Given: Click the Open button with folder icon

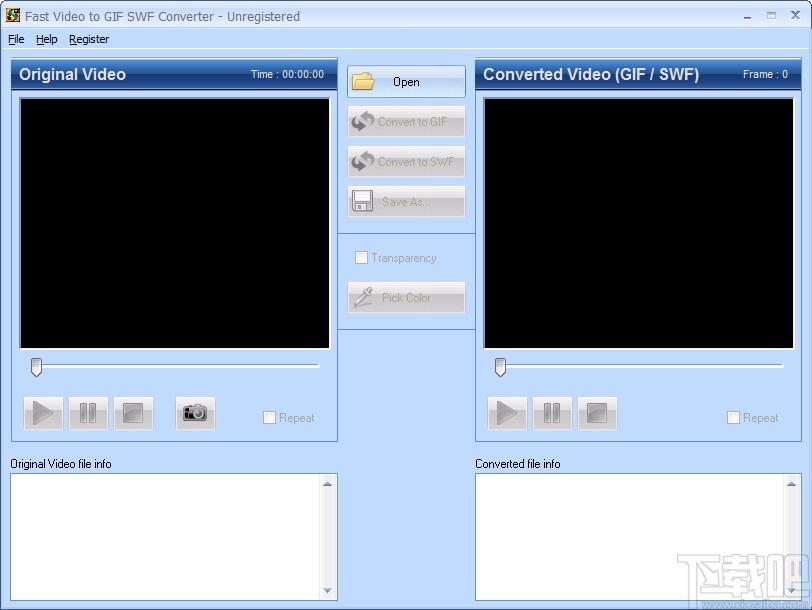Looking at the screenshot, I should (x=406, y=82).
